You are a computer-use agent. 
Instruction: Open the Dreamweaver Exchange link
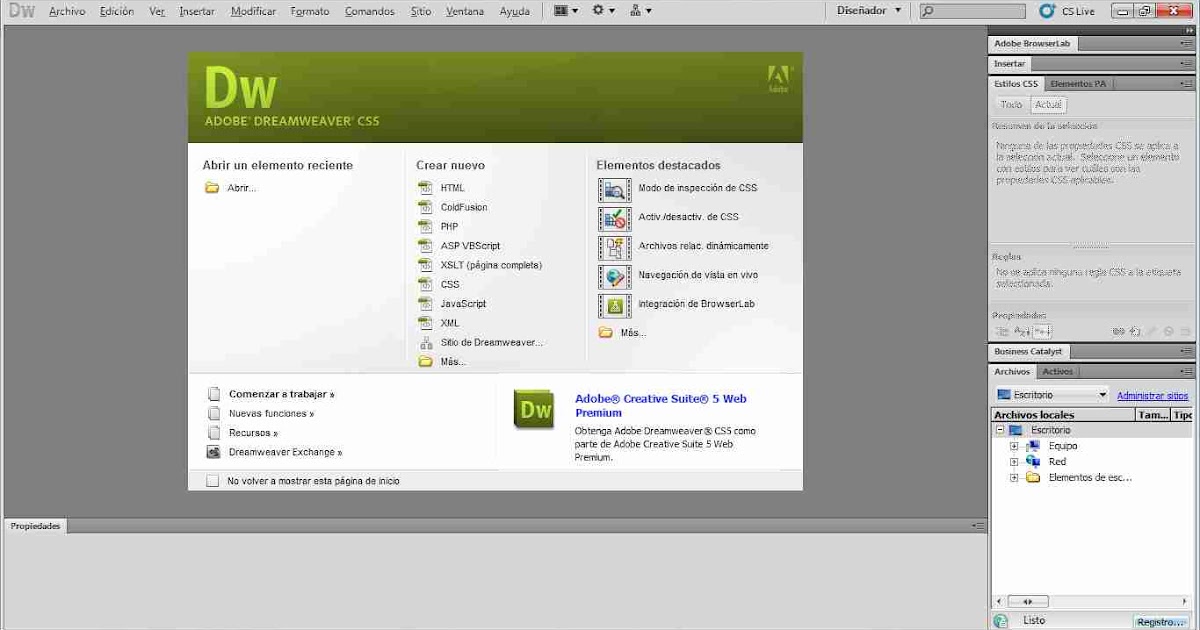(x=286, y=452)
